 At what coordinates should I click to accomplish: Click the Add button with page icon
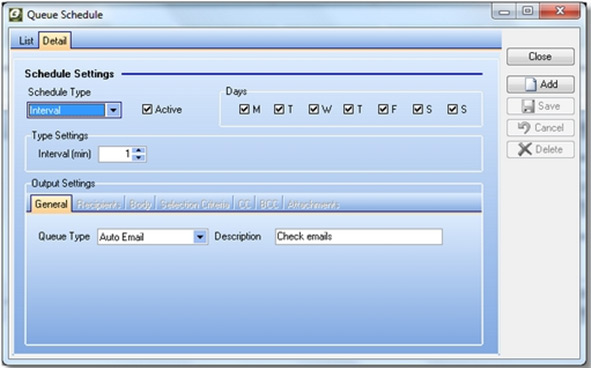point(540,84)
